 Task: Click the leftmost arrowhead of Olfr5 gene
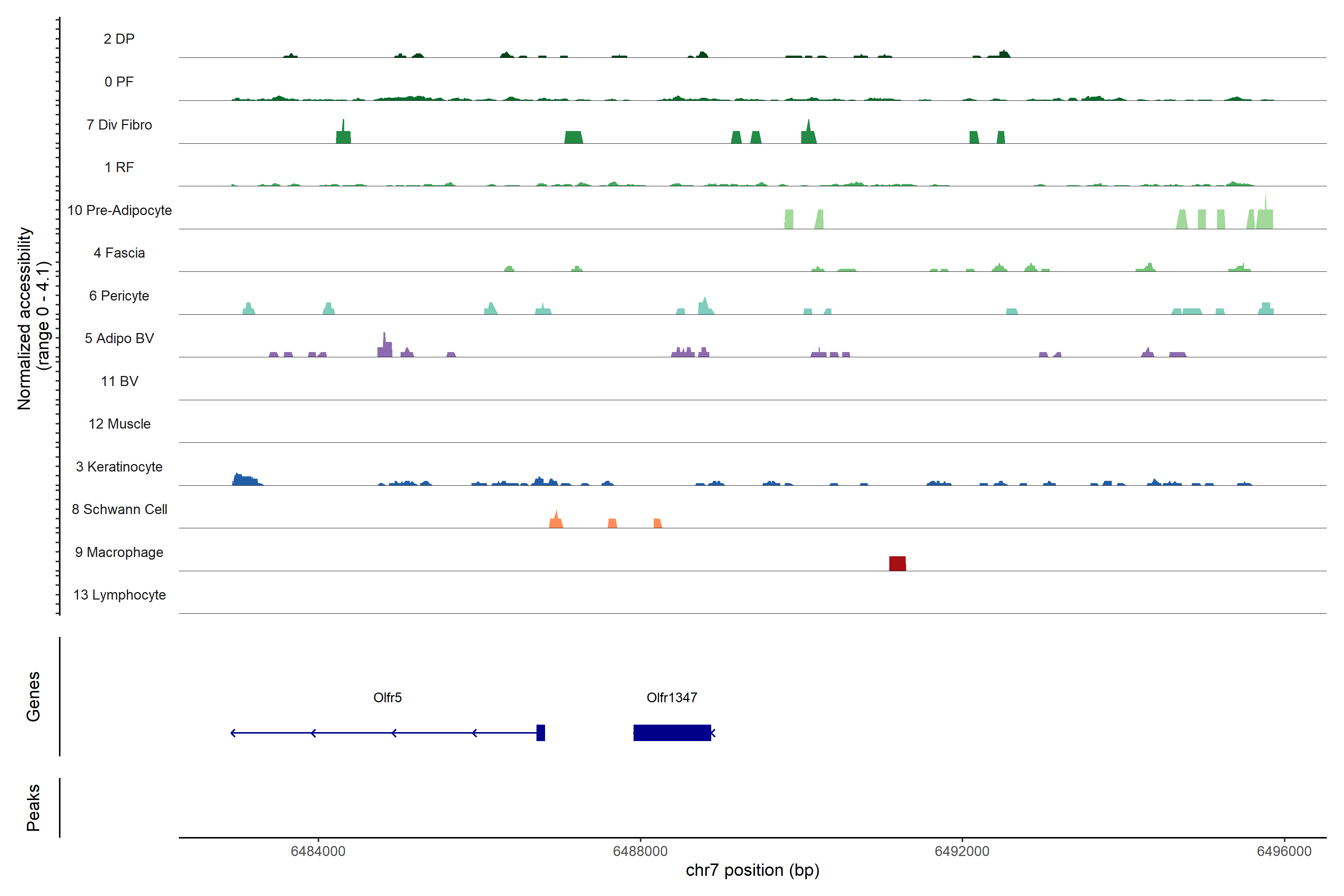coord(233,732)
